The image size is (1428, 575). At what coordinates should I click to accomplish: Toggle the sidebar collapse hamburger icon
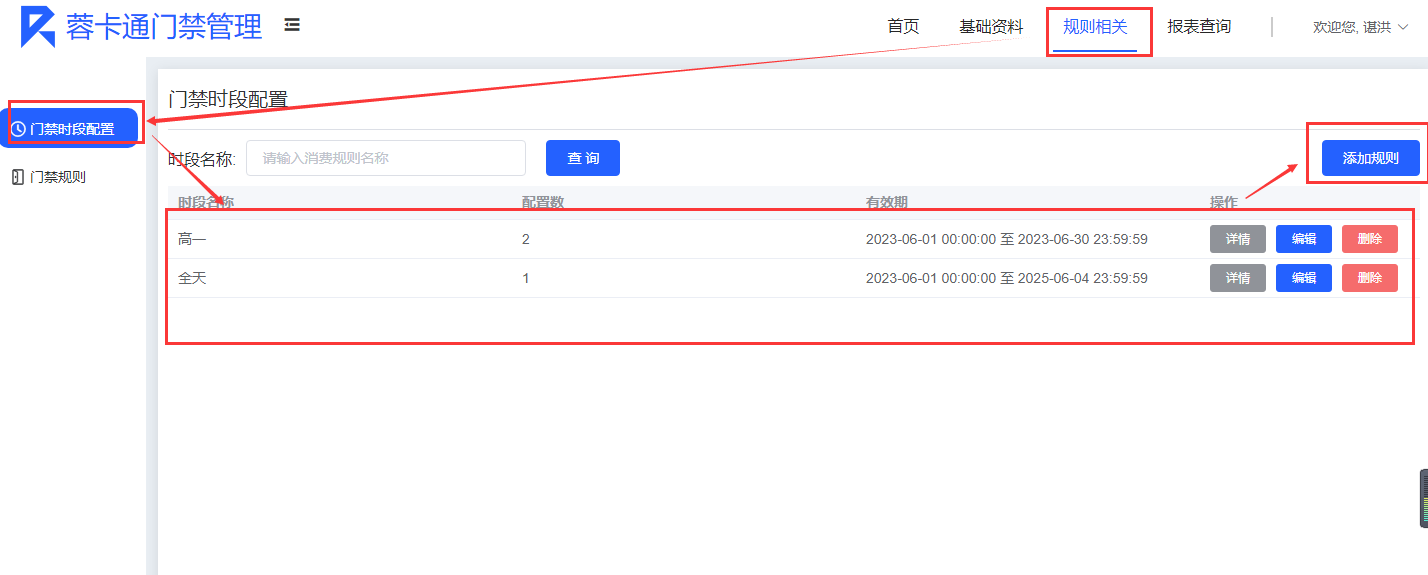(292, 25)
